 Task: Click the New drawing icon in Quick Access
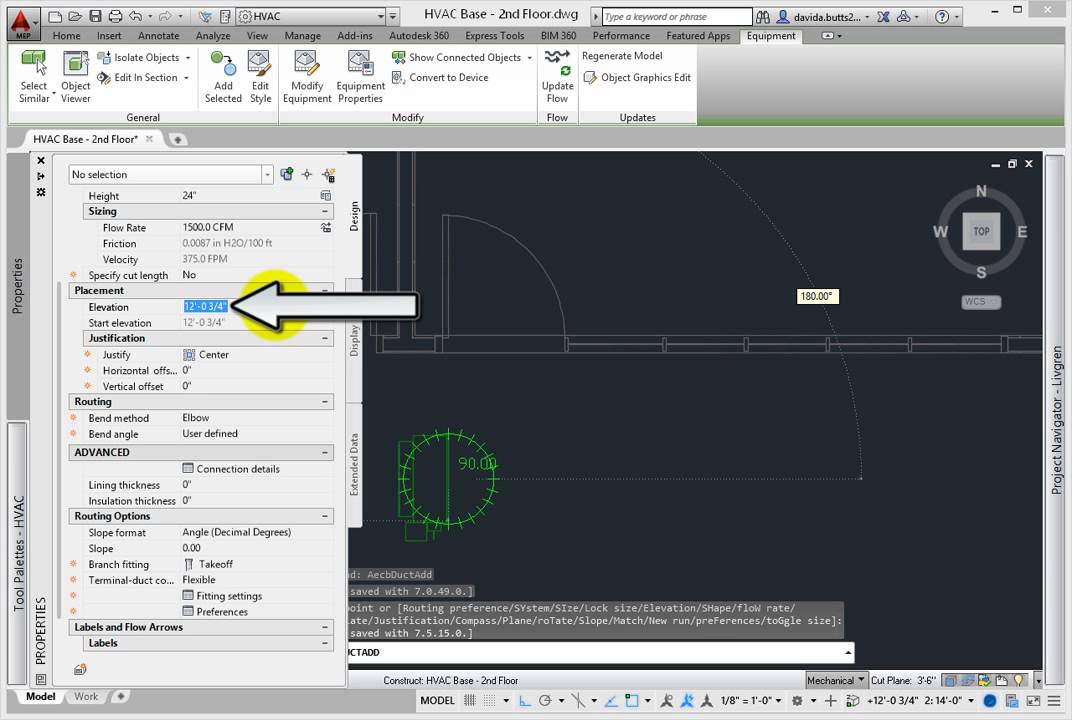tap(56, 16)
